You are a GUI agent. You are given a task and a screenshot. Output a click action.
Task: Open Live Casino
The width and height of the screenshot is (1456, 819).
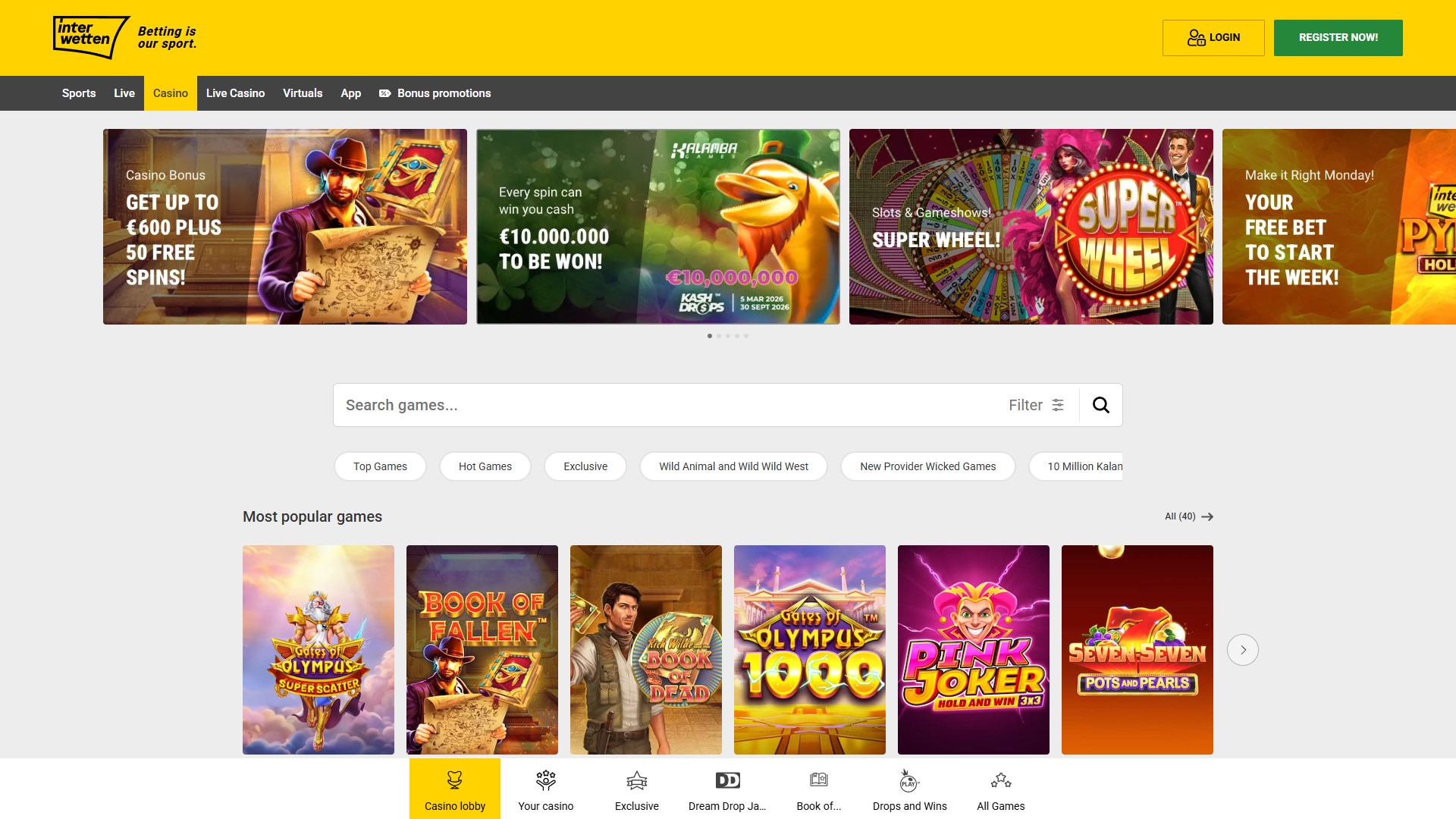tap(235, 93)
